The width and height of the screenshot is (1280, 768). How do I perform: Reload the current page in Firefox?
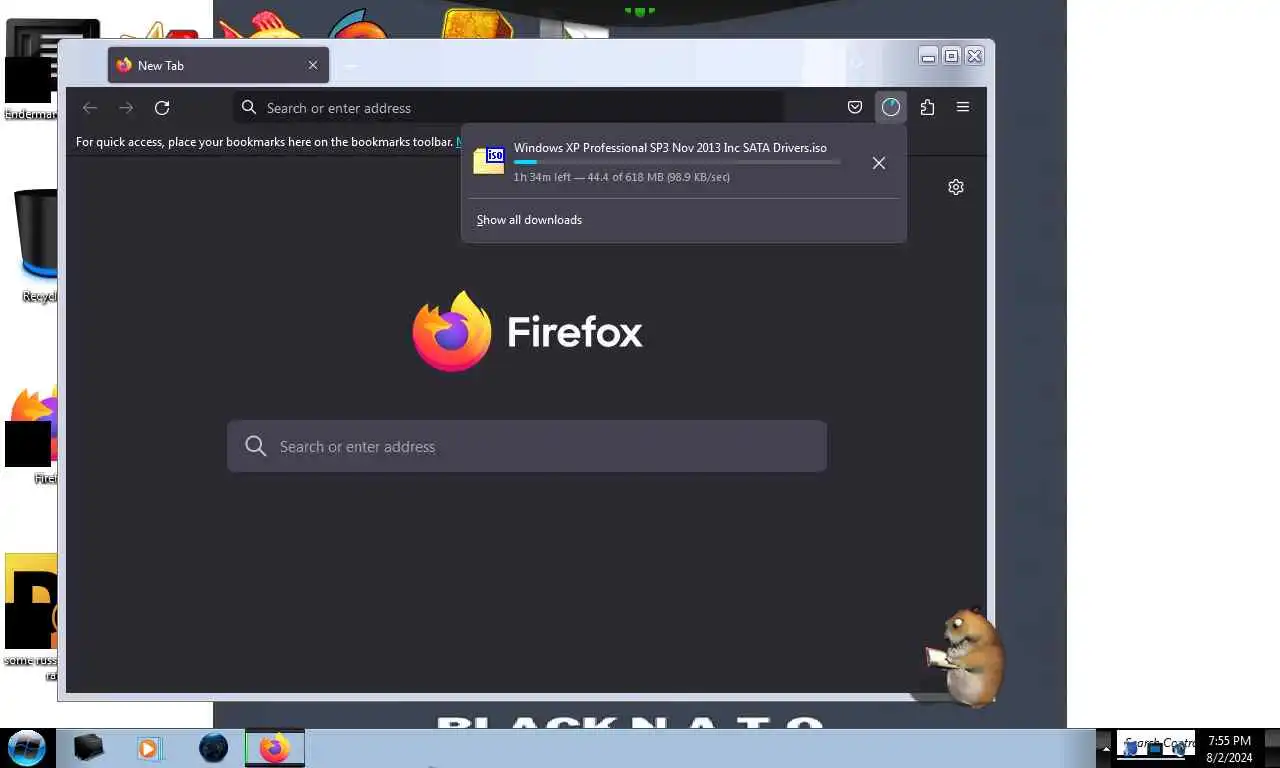pyautogui.click(x=162, y=108)
